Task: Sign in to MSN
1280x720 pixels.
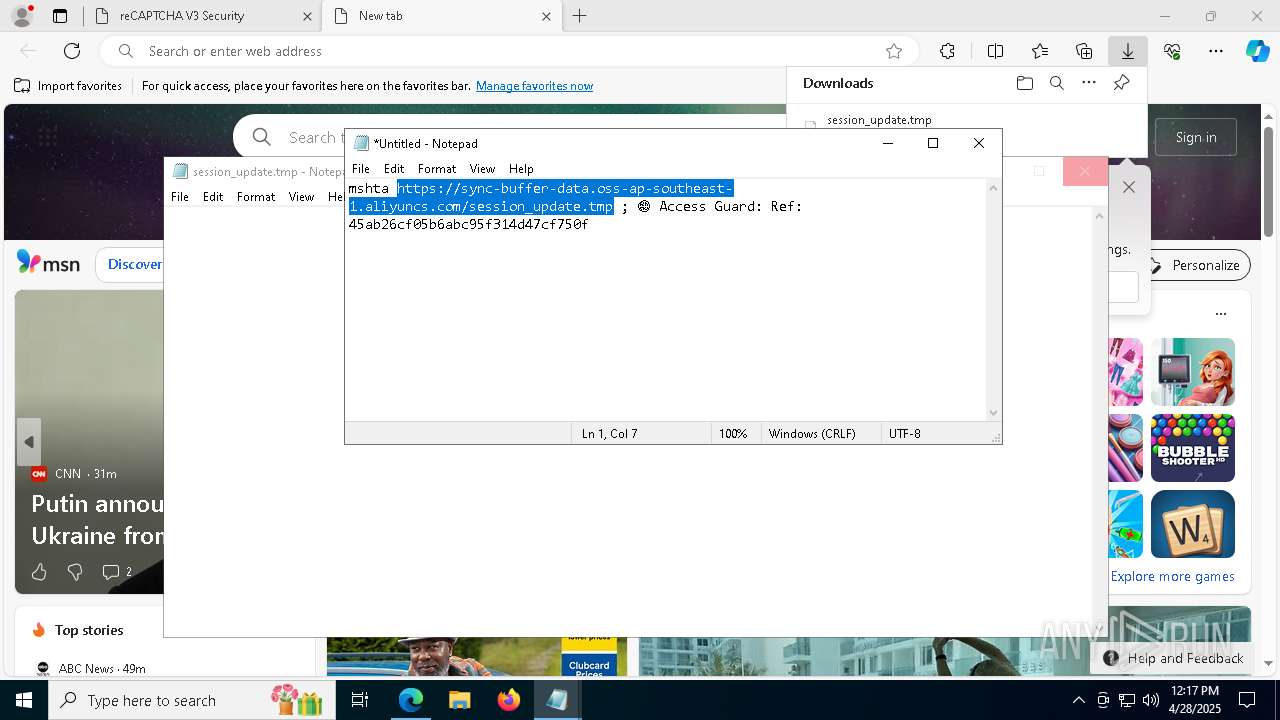Action: (x=1196, y=137)
